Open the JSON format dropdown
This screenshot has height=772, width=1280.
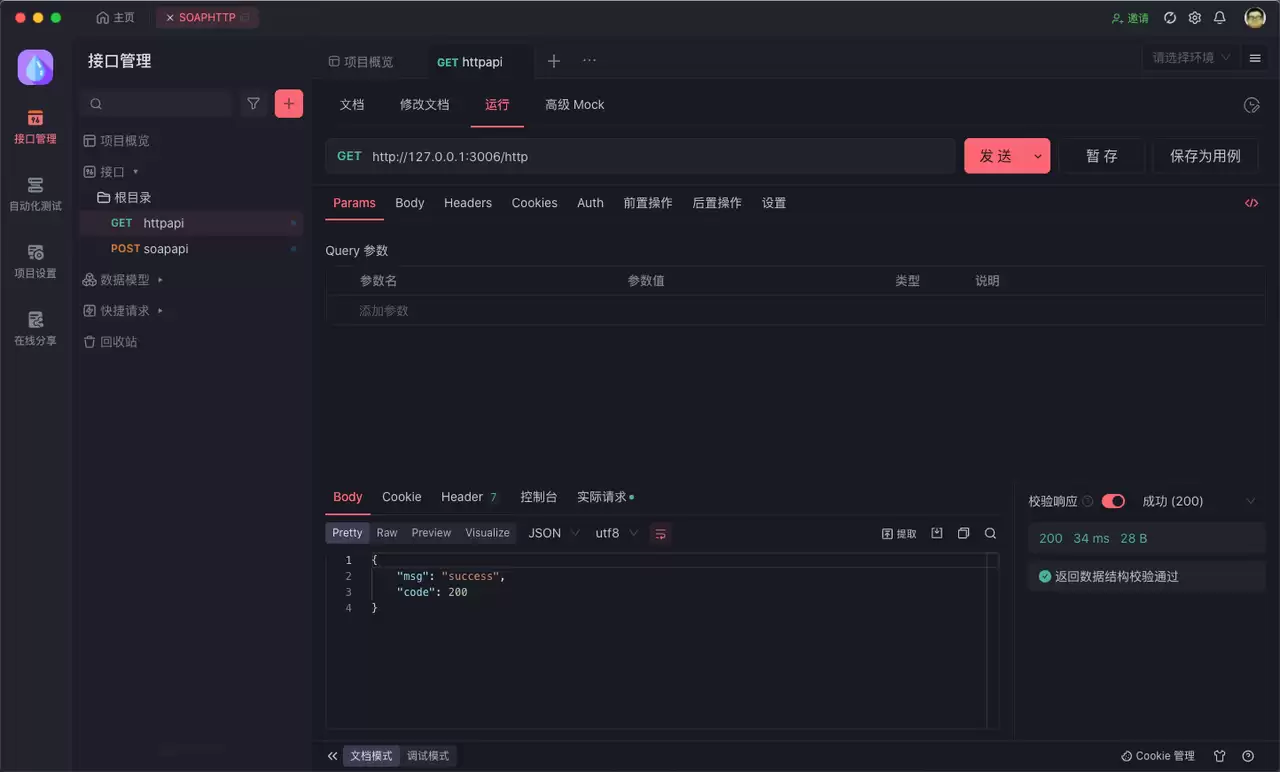pos(554,533)
